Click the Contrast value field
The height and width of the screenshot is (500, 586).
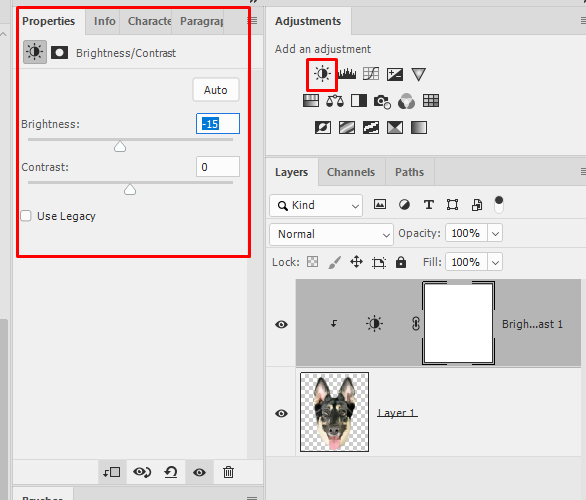click(x=218, y=167)
